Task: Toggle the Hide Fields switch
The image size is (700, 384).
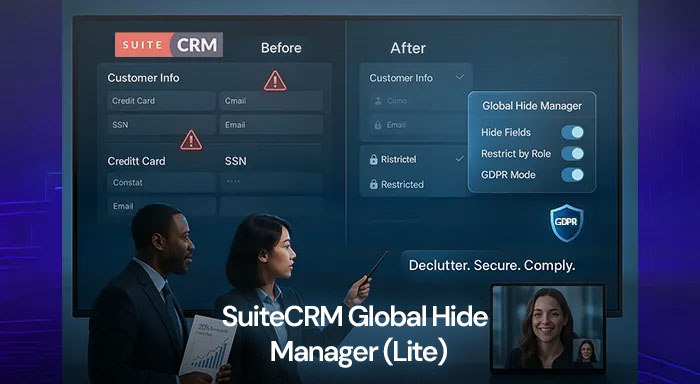Action: pos(572,132)
